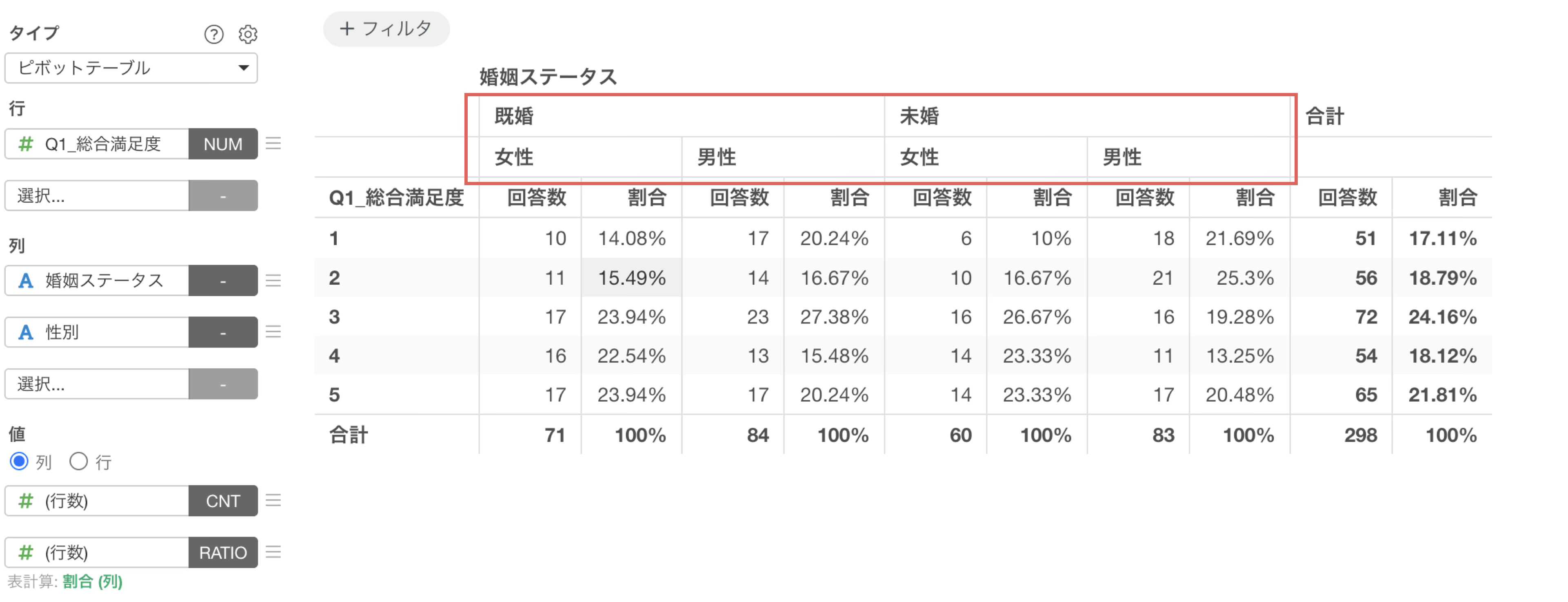1568x602 pixels.
Task: Select the 列 radio button
Action: [x=19, y=462]
